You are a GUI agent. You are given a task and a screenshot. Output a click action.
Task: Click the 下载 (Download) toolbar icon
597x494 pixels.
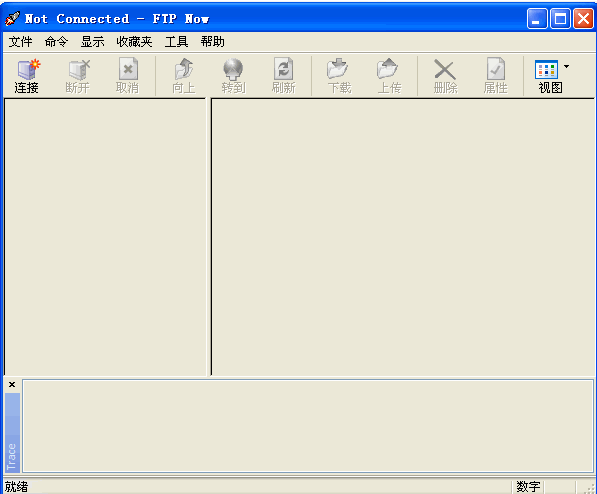click(x=337, y=69)
